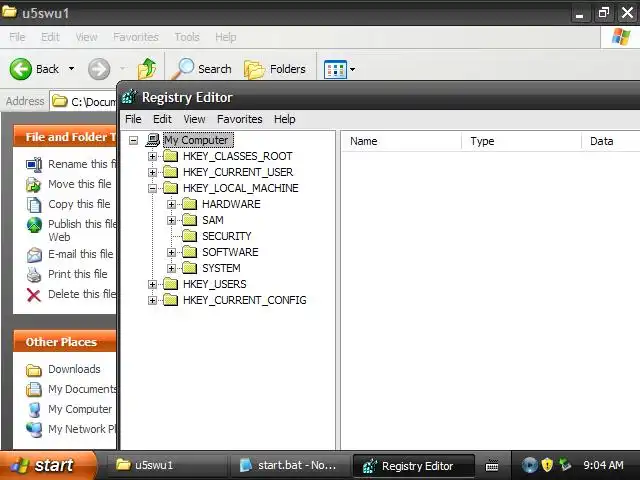Click the HKEY_USERS folder icon
Image resolution: width=640 pixels, height=480 pixels.
pos(170,284)
